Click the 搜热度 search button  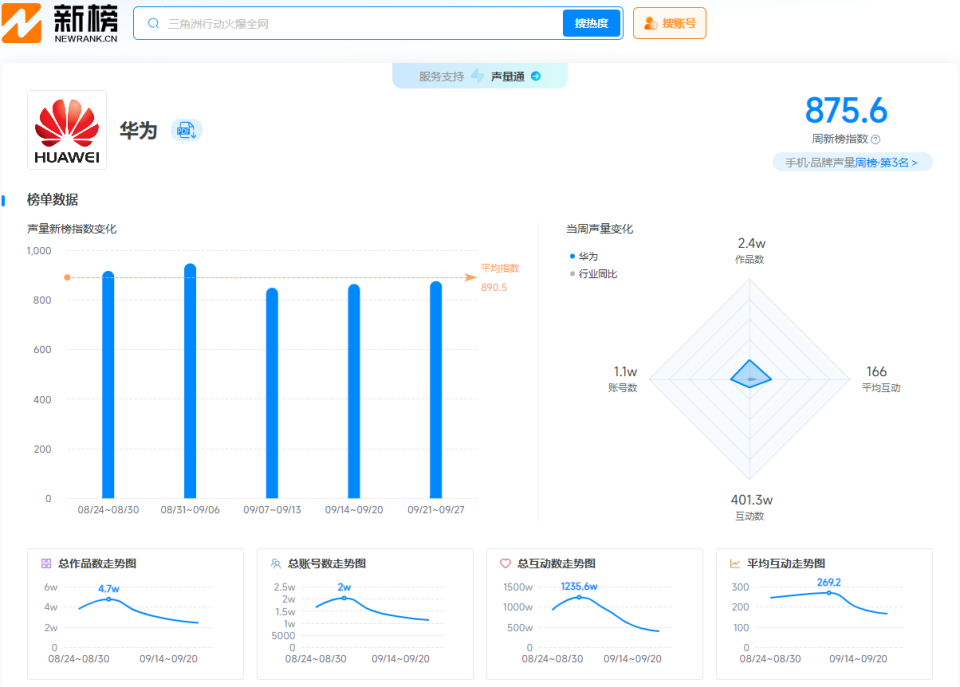591,22
